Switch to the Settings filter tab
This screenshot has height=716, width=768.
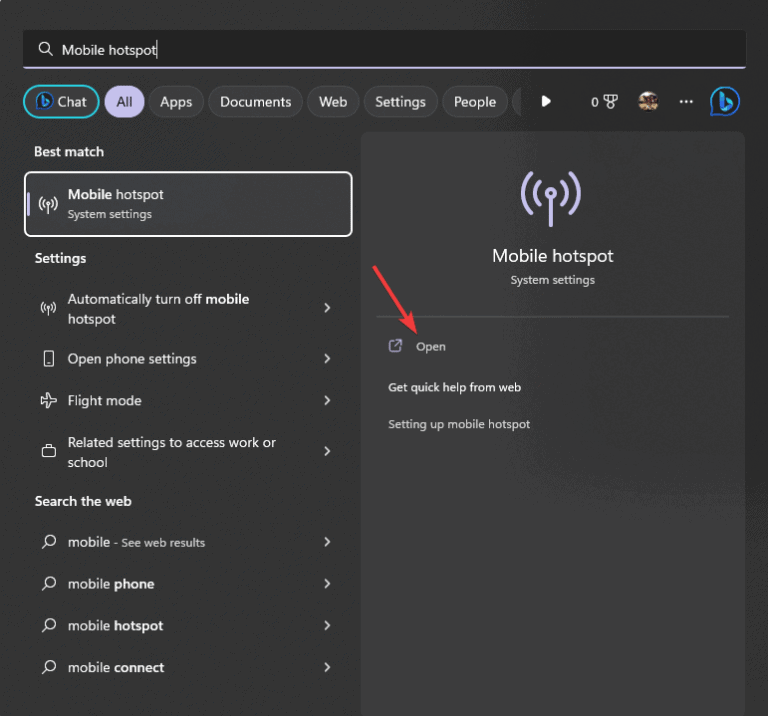pyautogui.click(x=400, y=101)
